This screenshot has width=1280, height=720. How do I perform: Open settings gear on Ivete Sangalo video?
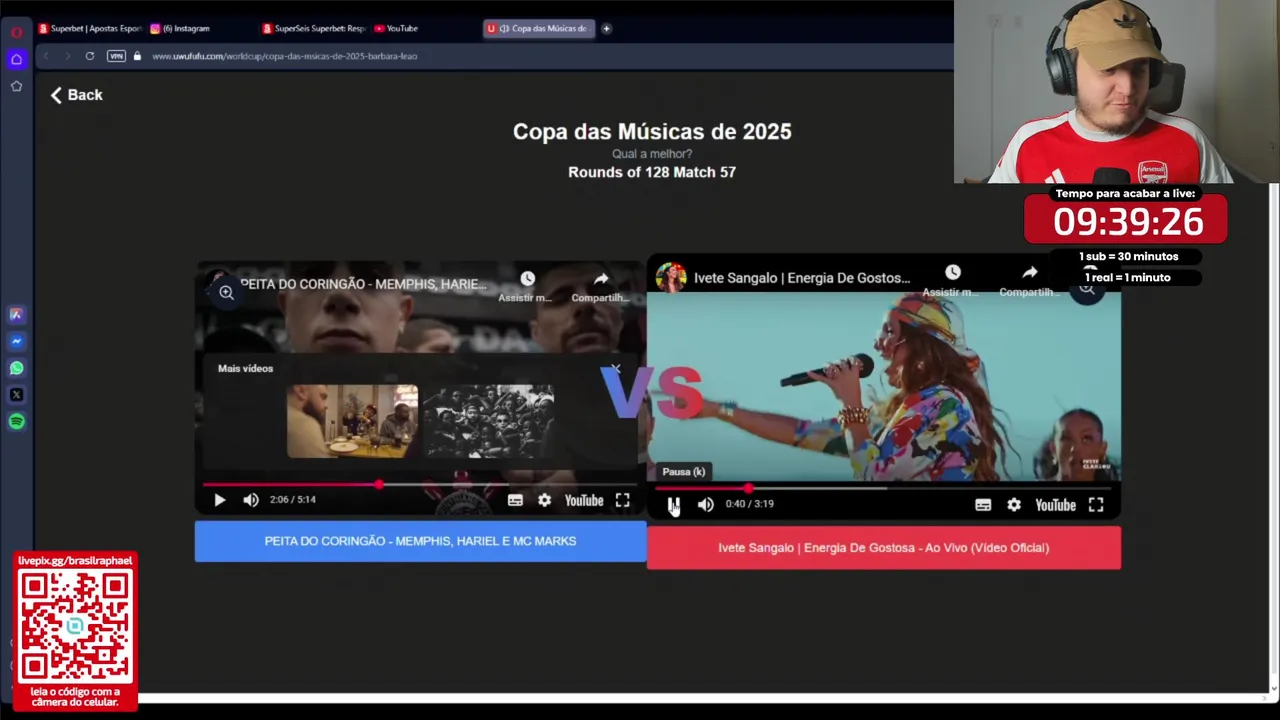click(x=1014, y=505)
